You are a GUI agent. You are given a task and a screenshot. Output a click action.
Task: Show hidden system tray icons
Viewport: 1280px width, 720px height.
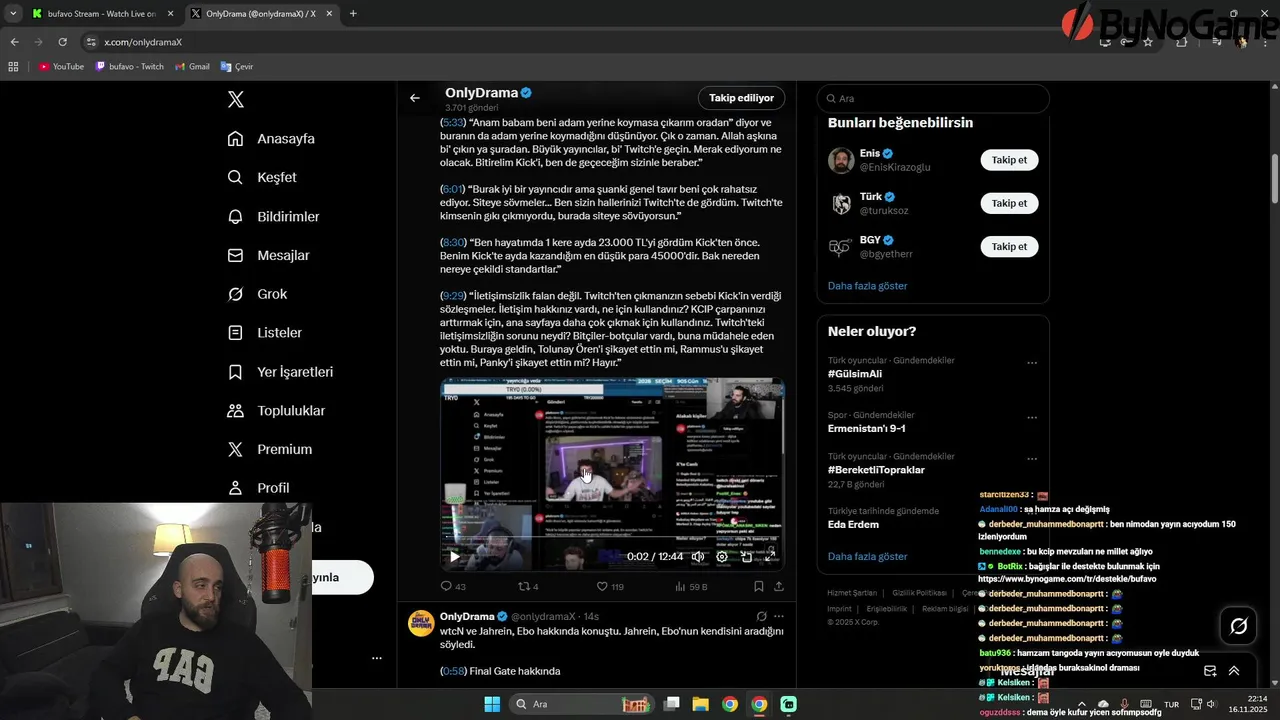pyautogui.click(x=1082, y=704)
